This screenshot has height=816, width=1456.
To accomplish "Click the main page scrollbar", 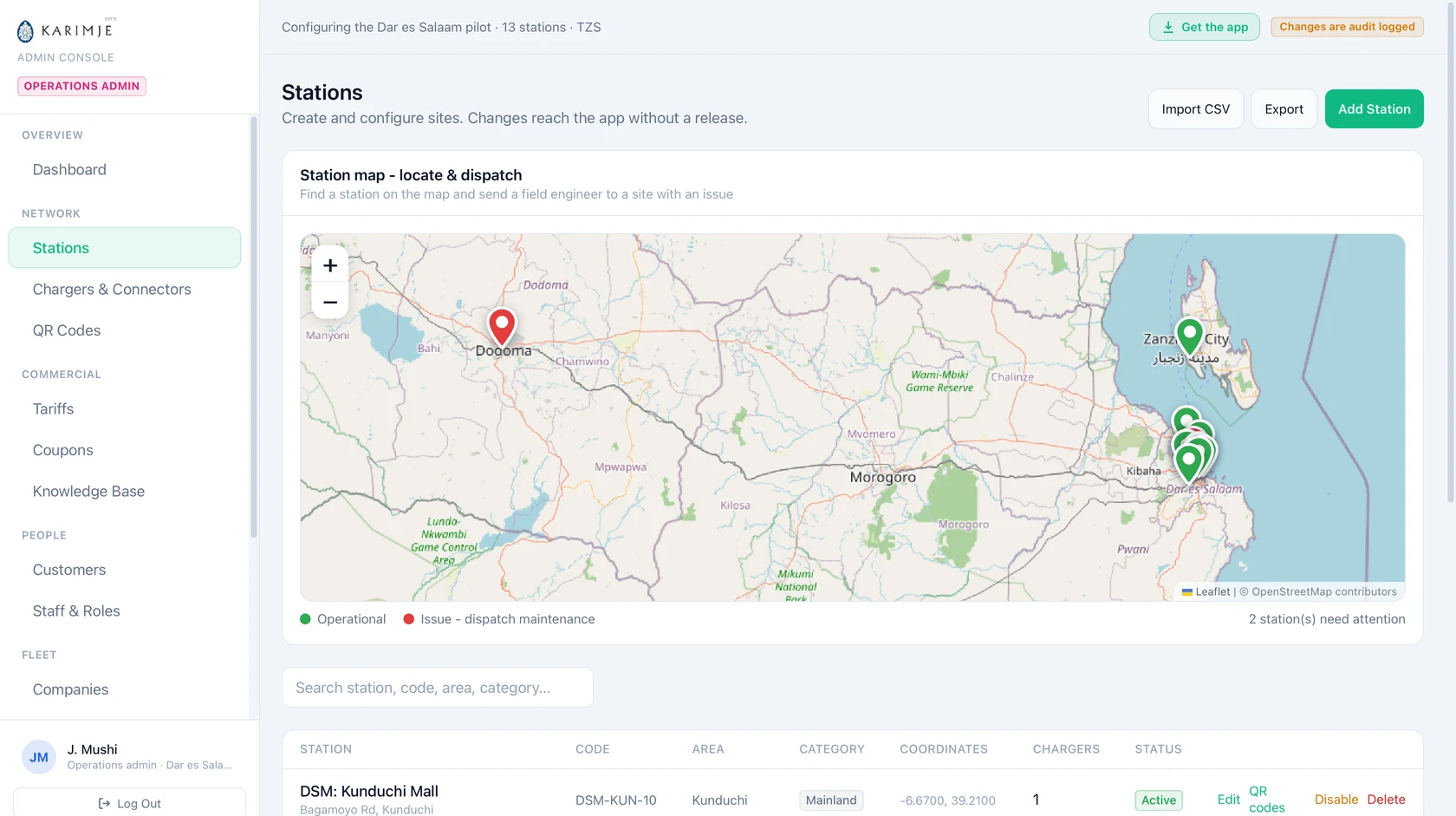I will pos(1451,251).
